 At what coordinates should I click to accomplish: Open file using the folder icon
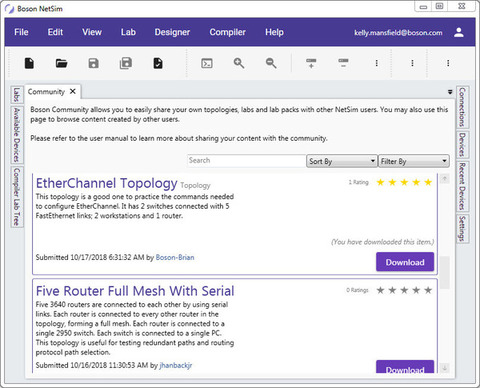[x=61, y=63]
